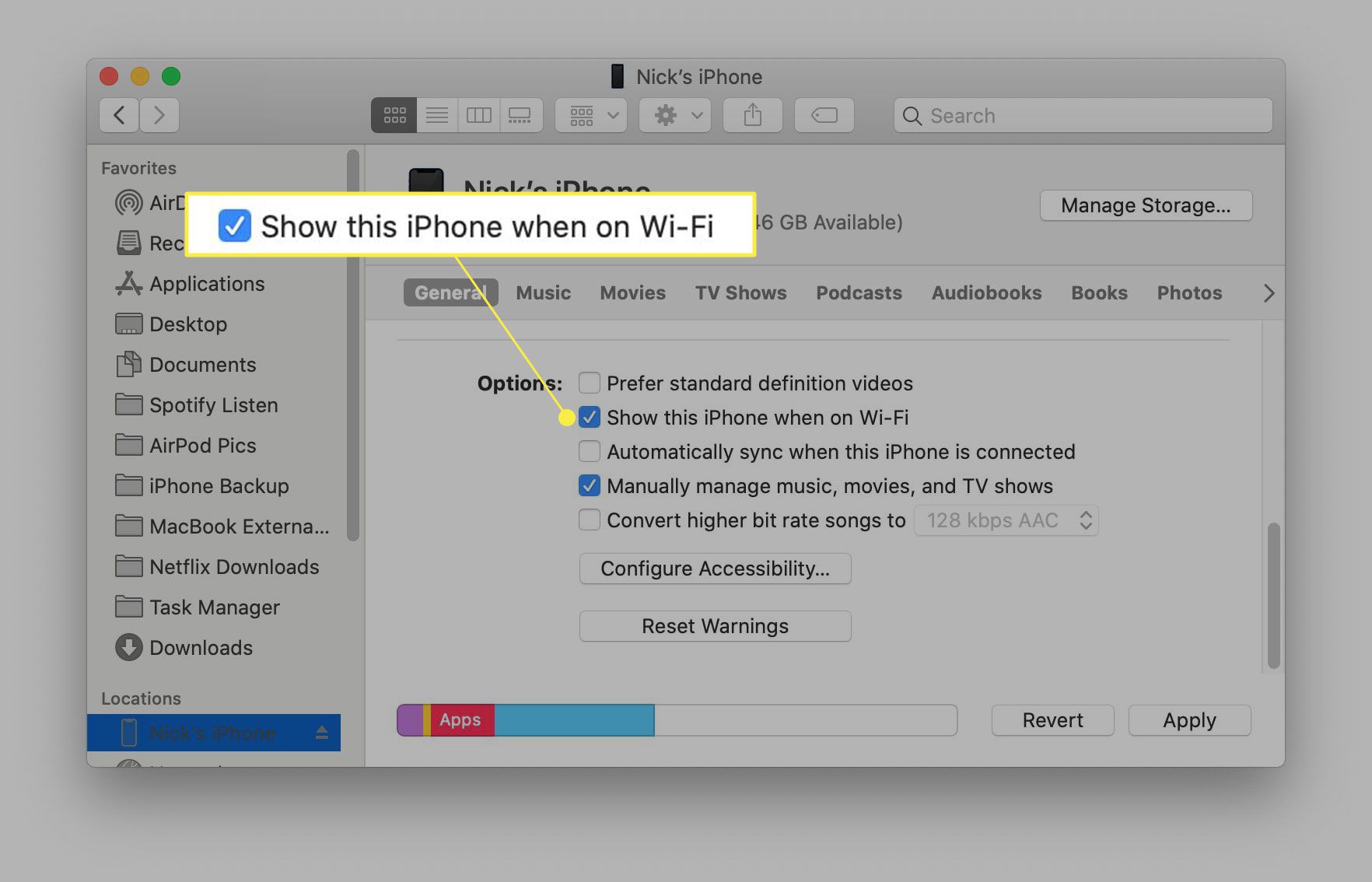Switch to gallery view
The height and width of the screenshot is (882, 1372).
(x=520, y=115)
